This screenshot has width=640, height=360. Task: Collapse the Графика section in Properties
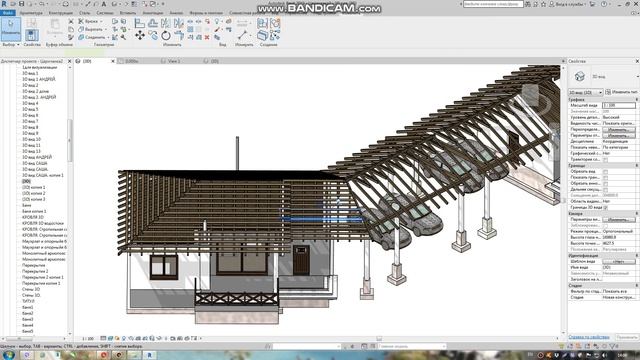click(636, 100)
